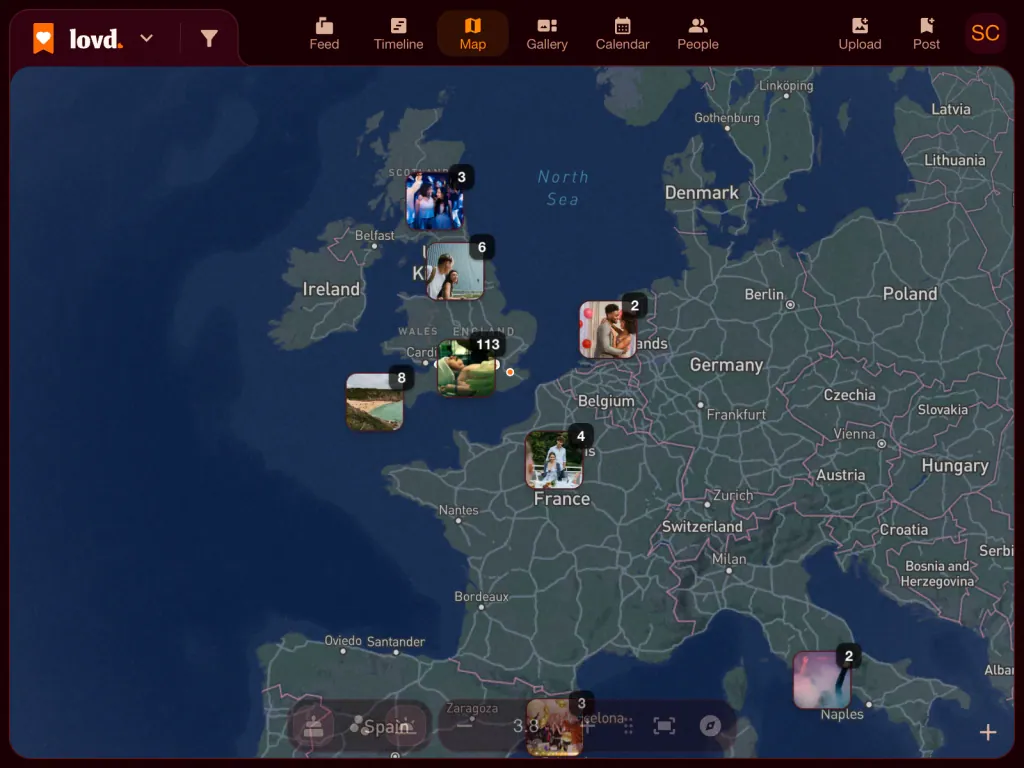Open the SC profile avatar menu

[x=985, y=33]
